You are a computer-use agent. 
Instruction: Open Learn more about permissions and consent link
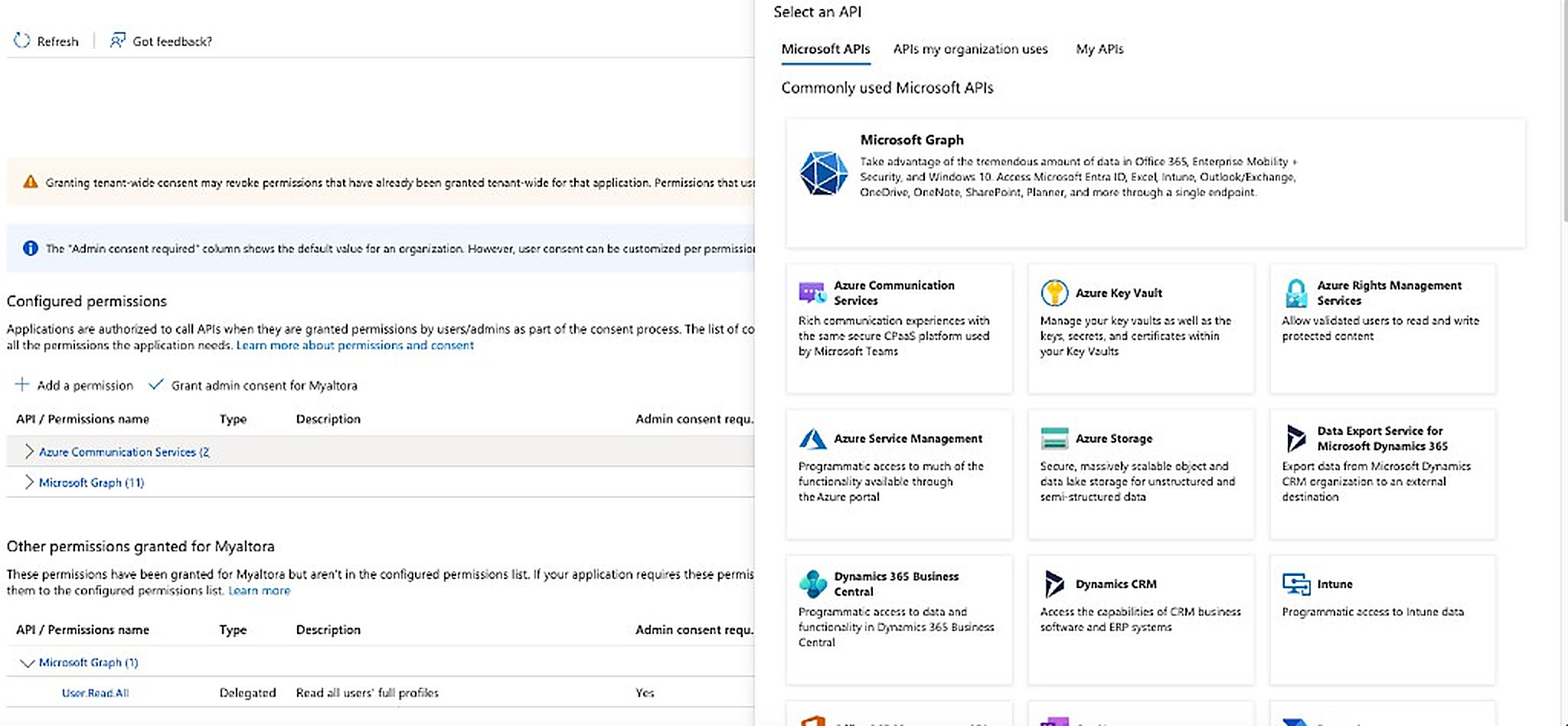(355, 345)
